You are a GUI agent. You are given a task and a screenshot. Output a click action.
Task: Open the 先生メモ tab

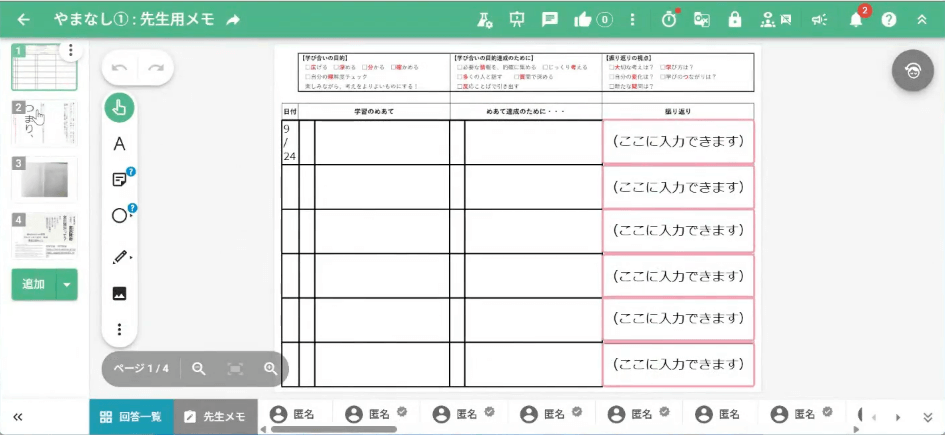pyautogui.click(x=216, y=416)
